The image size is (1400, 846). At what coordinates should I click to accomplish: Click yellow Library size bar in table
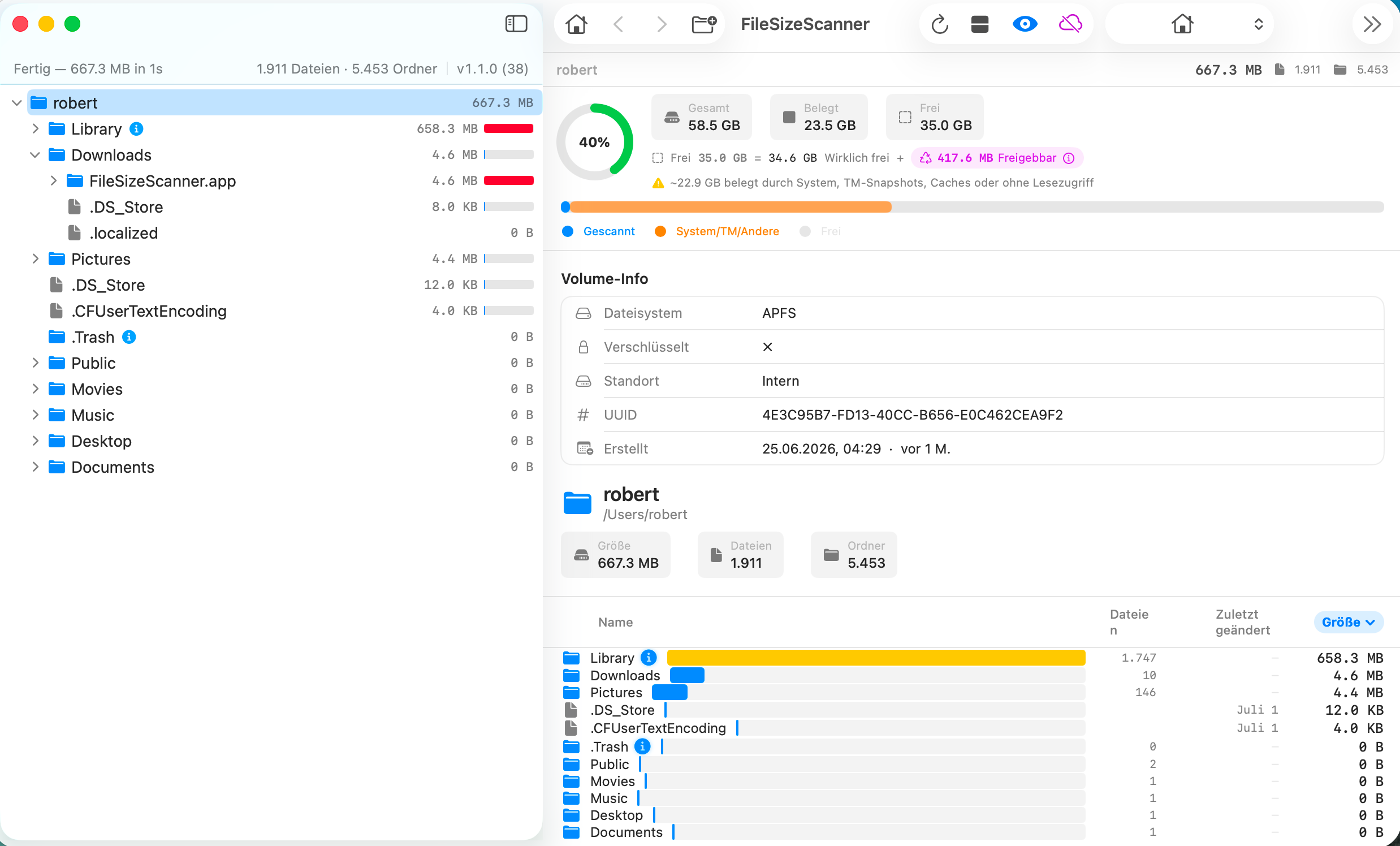tap(876, 657)
